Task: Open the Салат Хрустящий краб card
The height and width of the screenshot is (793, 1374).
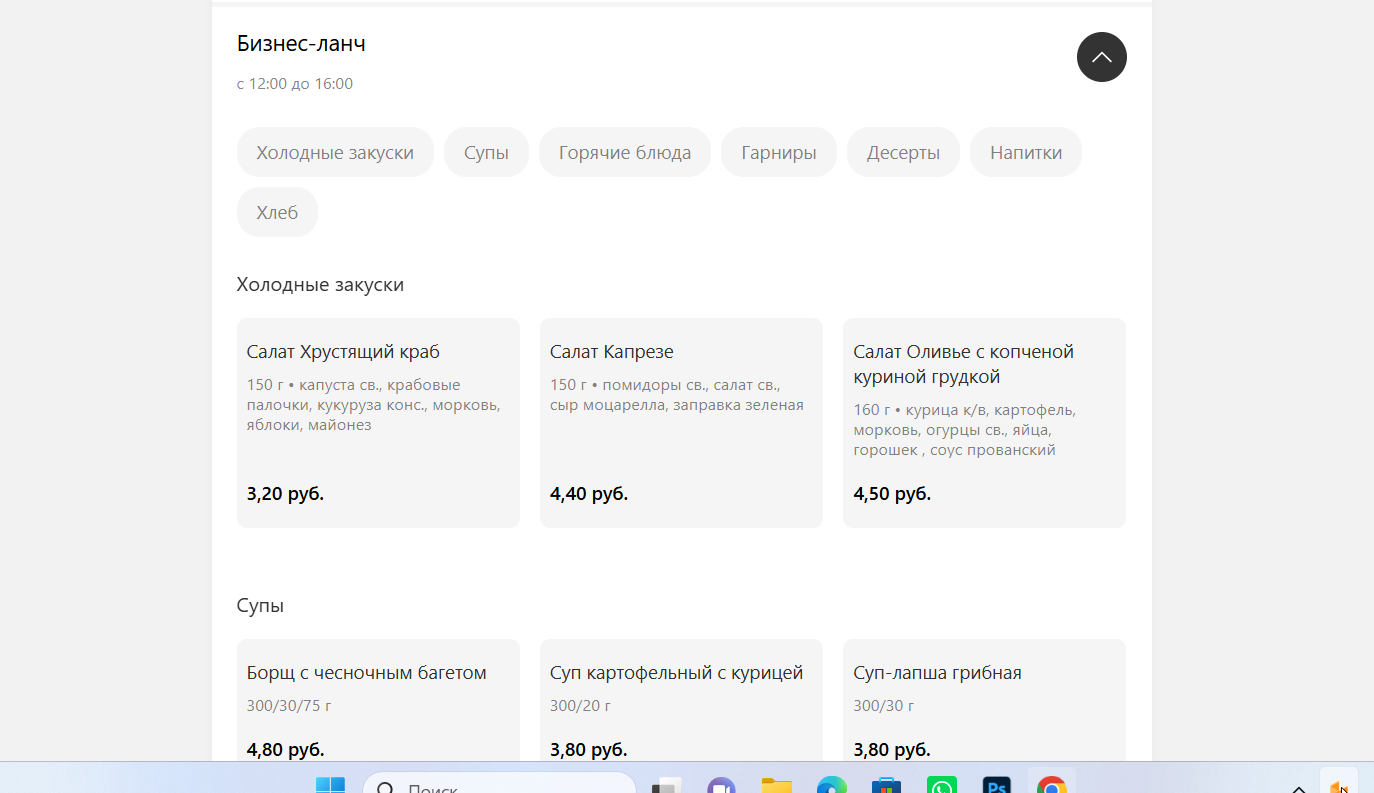Action: click(x=378, y=423)
